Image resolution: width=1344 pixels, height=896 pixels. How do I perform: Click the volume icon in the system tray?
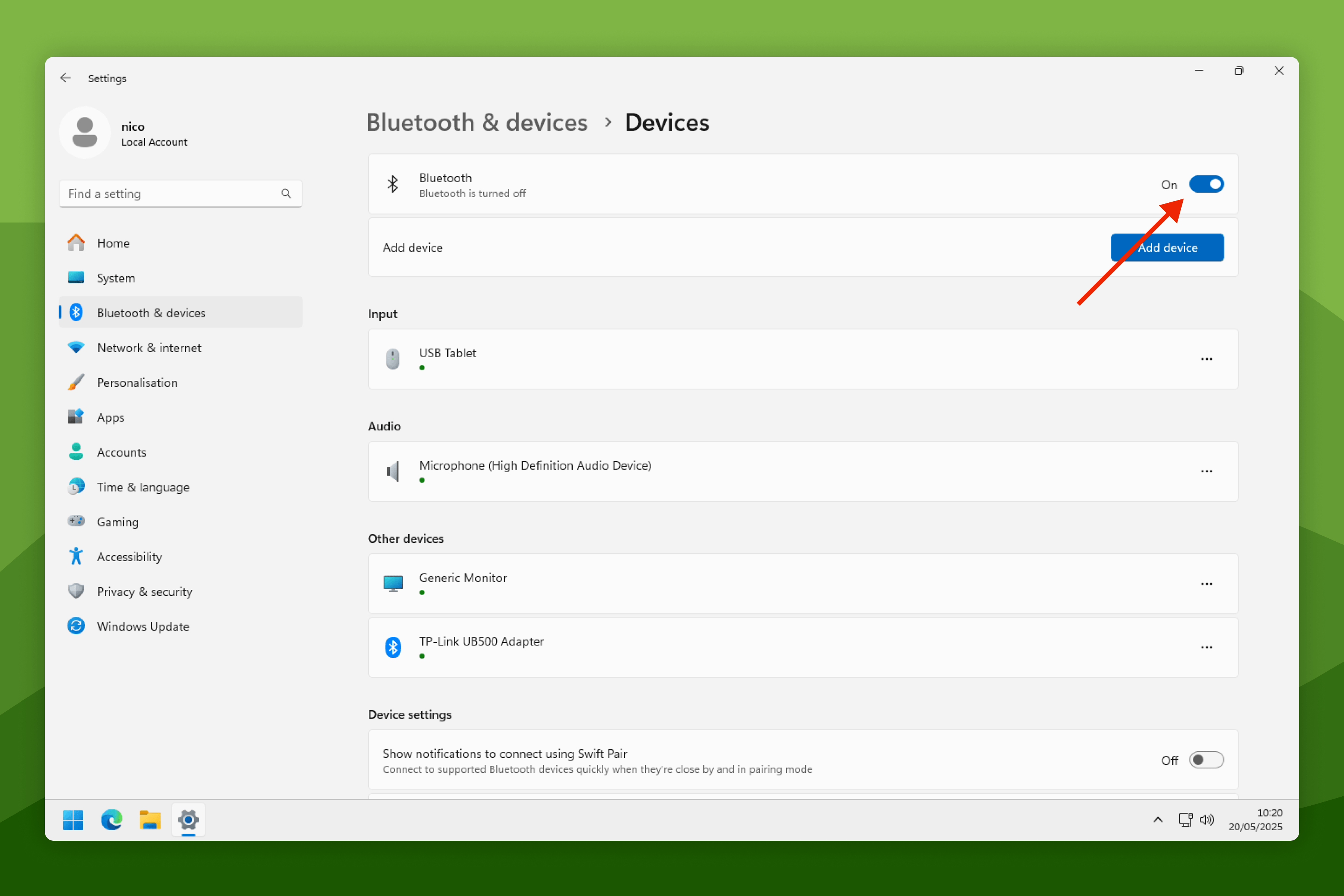(1207, 820)
